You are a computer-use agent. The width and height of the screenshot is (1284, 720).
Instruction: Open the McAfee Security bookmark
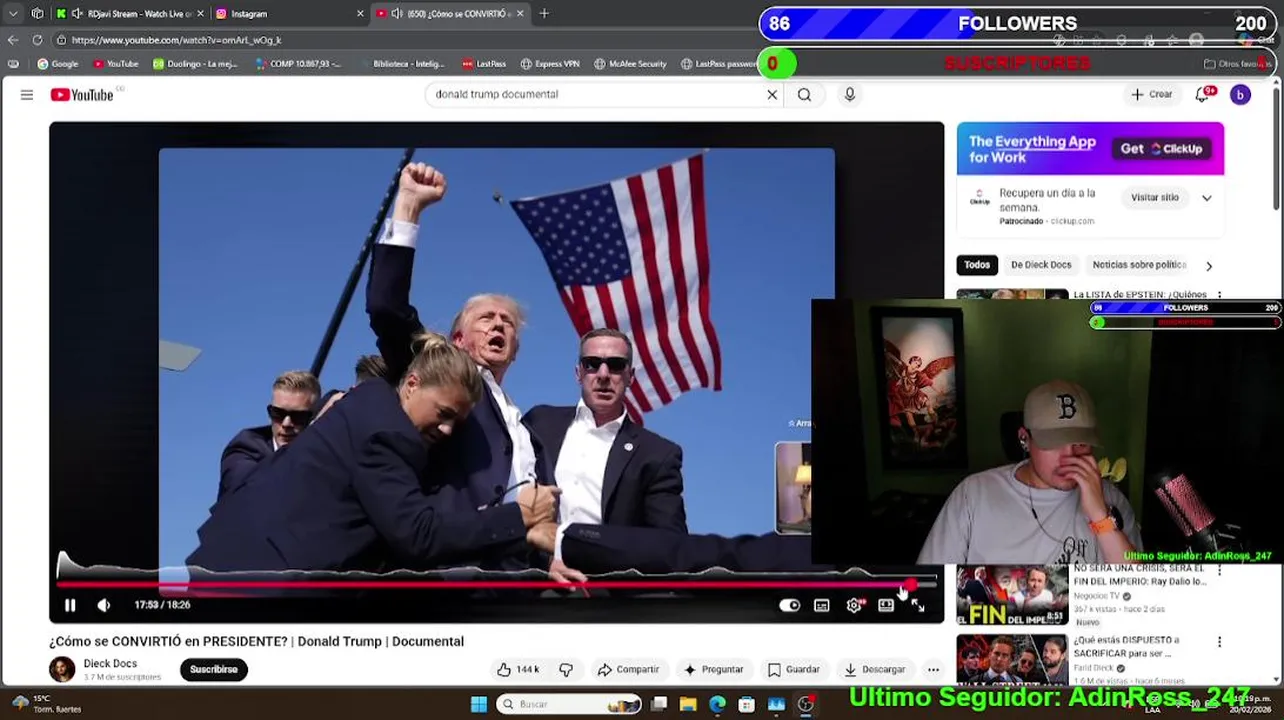[x=630, y=64]
